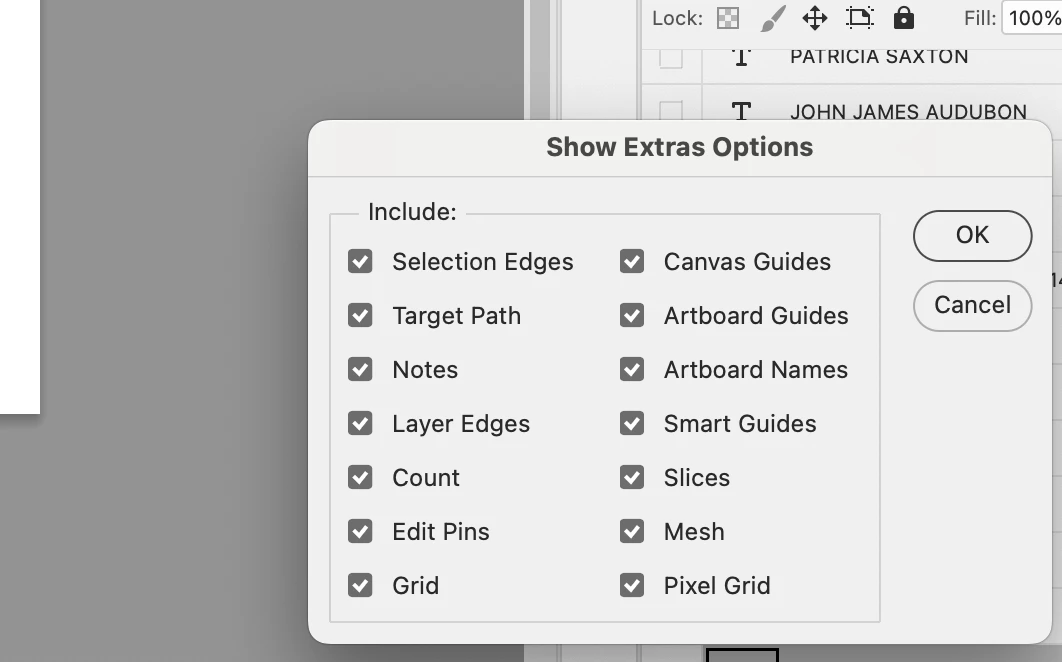
Task: Click the prevent artboard auto-nesting lock icon
Action: pyautogui.click(x=859, y=18)
